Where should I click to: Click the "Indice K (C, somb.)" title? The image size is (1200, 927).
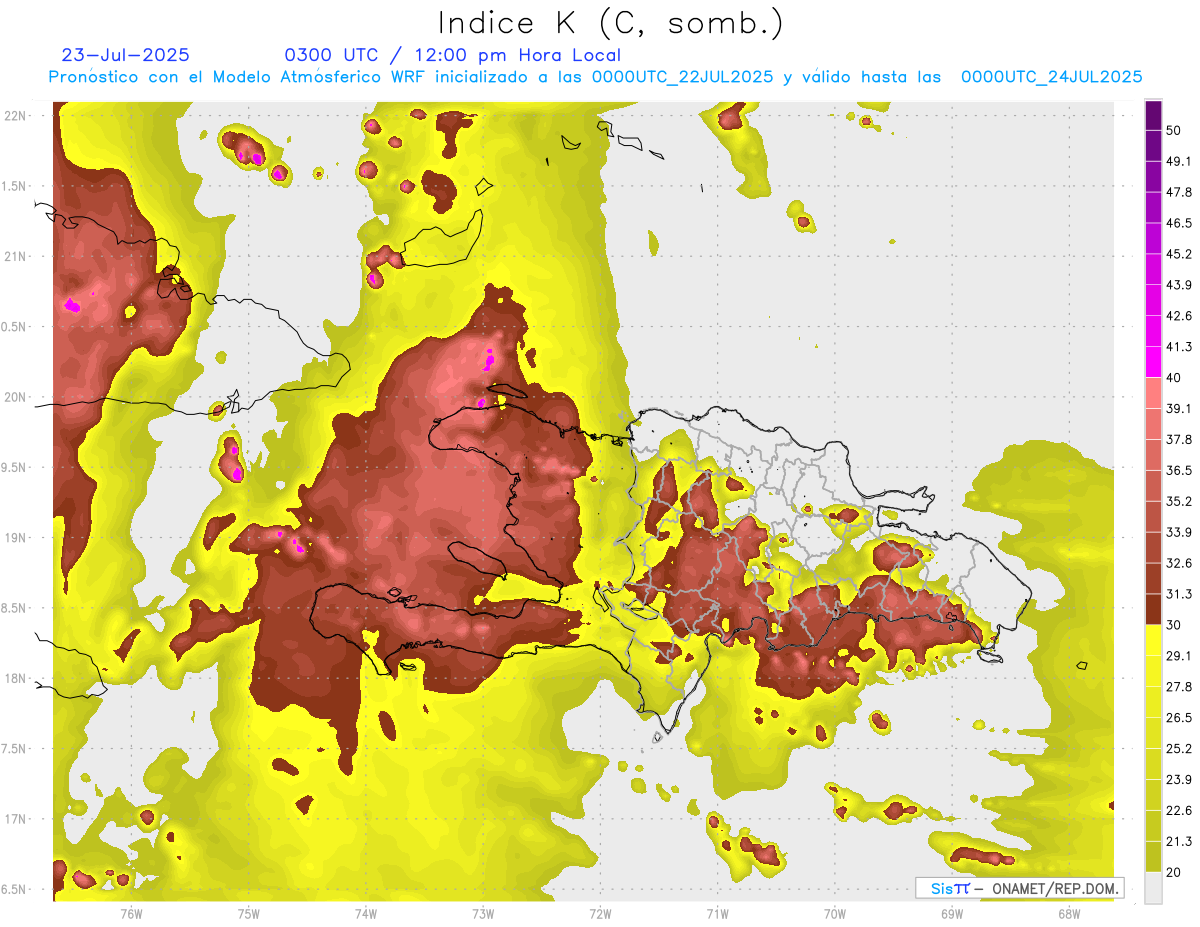[611, 23]
